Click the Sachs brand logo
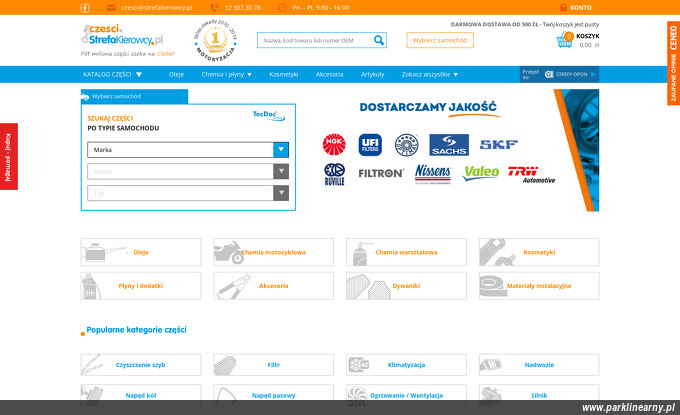This screenshot has height=415, width=680. point(449,145)
